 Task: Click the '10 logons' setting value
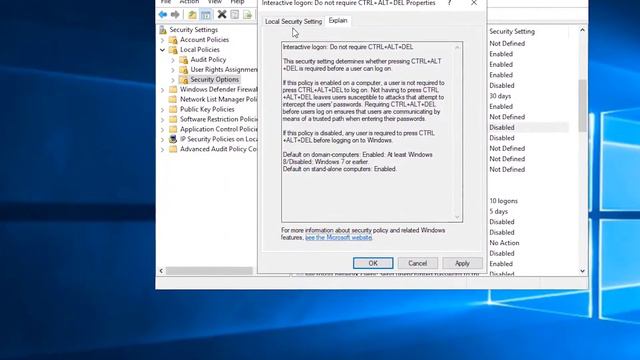click(x=503, y=201)
